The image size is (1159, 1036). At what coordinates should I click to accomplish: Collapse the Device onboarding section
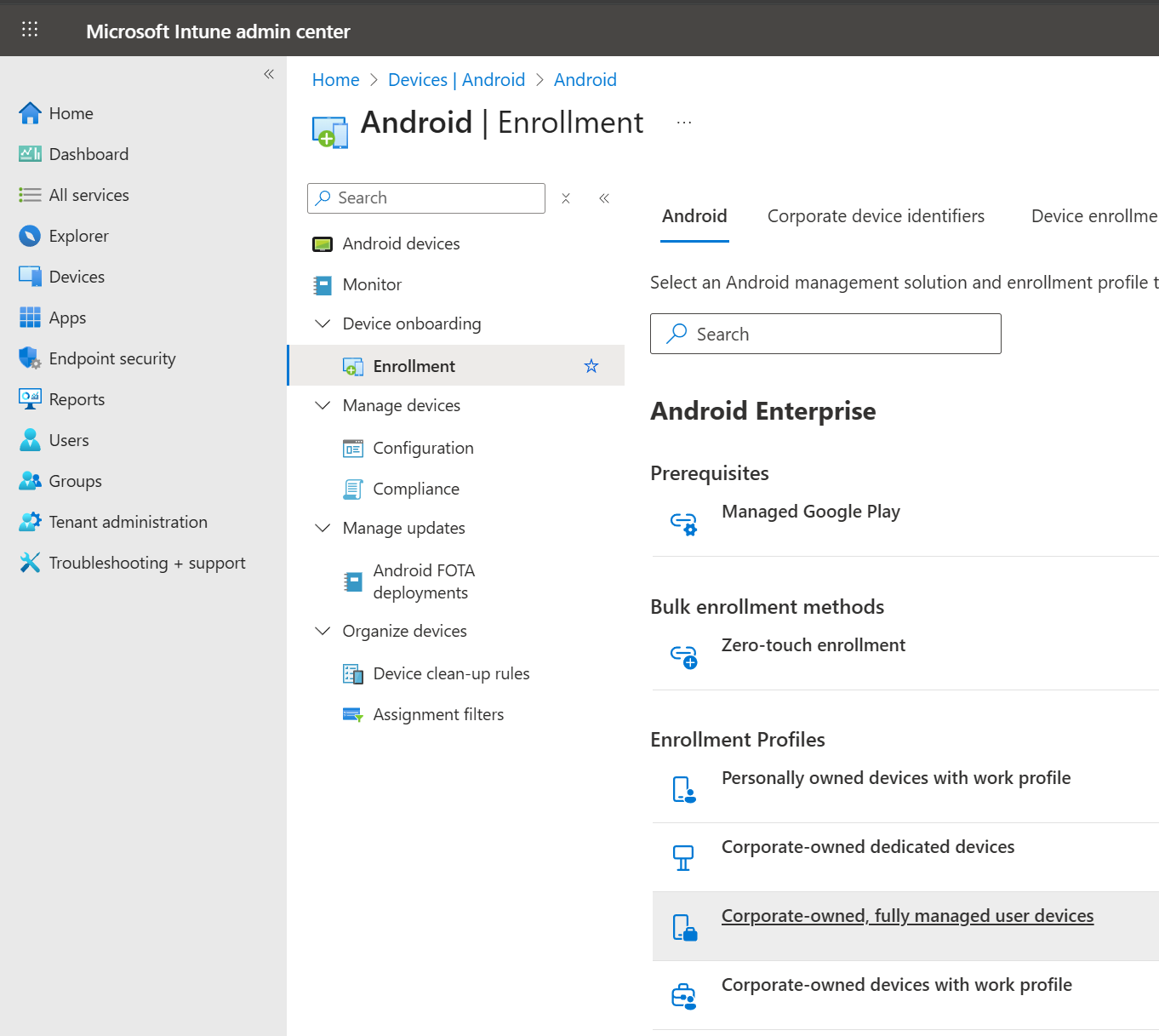(323, 323)
